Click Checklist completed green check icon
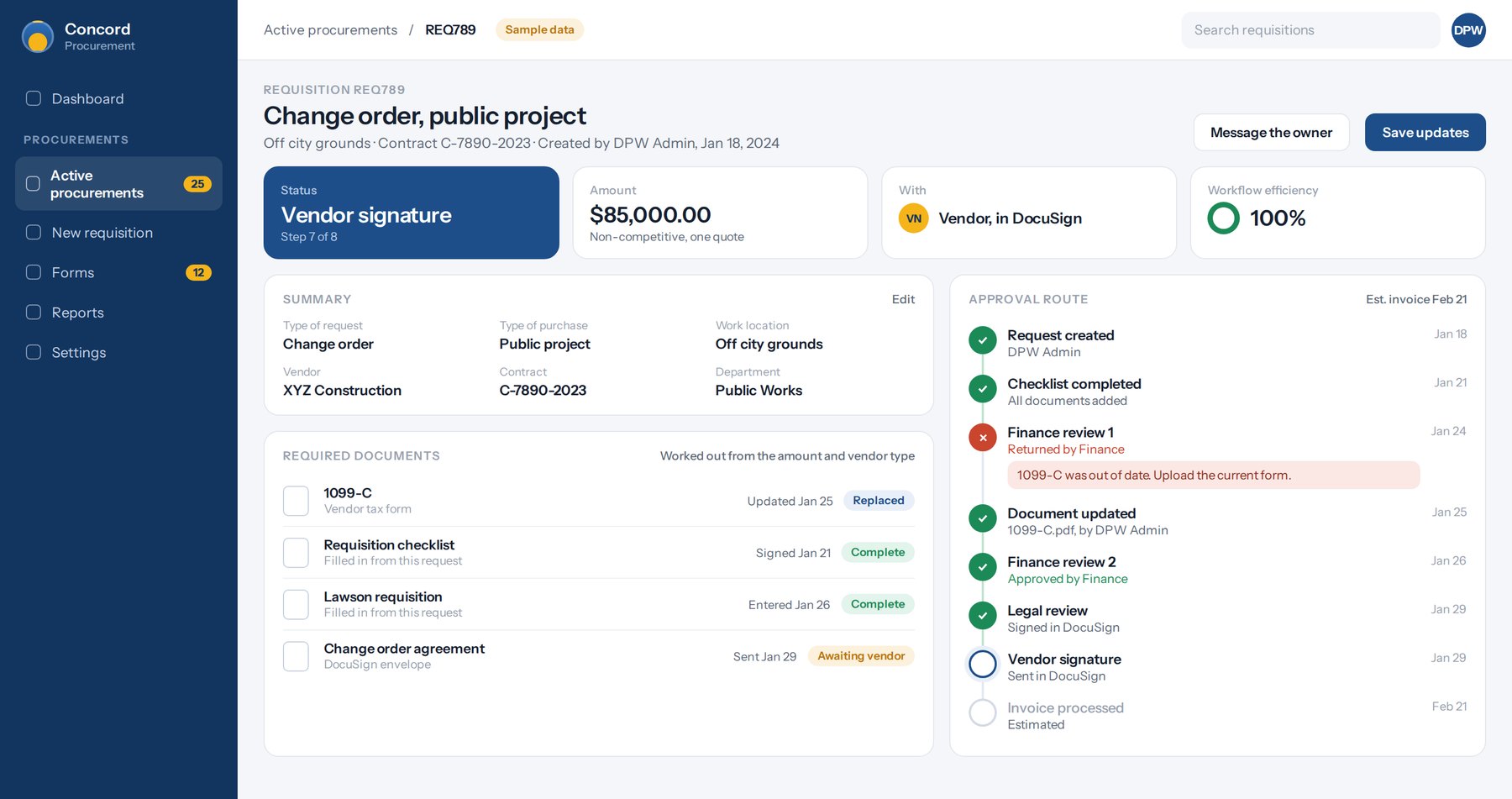Screen dimensions: 1512x799 pos(983,389)
